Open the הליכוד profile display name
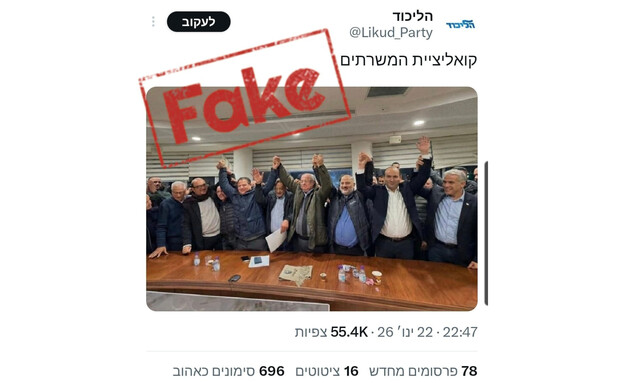Viewport: 624px width, 383px height. [x=412, y=16]
